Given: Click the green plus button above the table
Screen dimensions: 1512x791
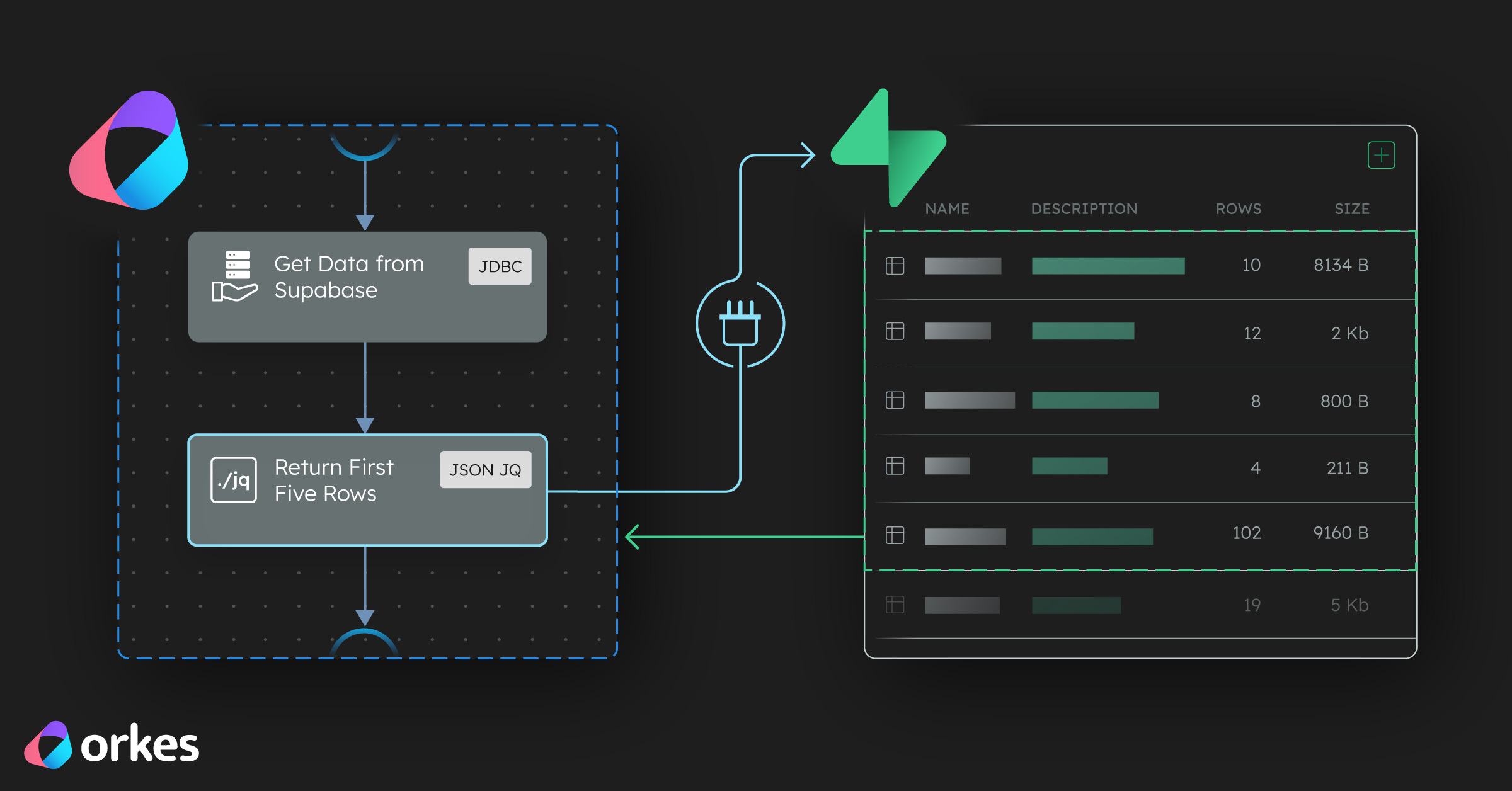Looking at the screenshot, I should click(1381, 155).
